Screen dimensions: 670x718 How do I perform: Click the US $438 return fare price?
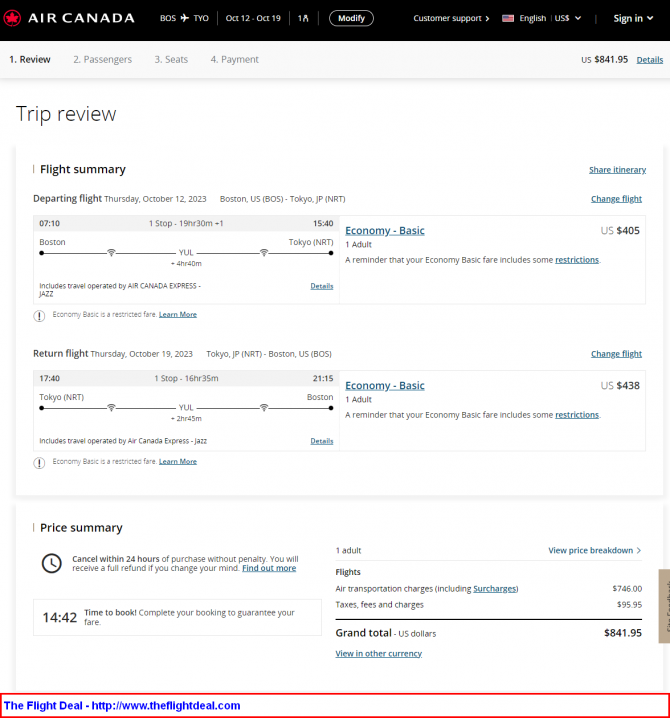tap(620, 386)
